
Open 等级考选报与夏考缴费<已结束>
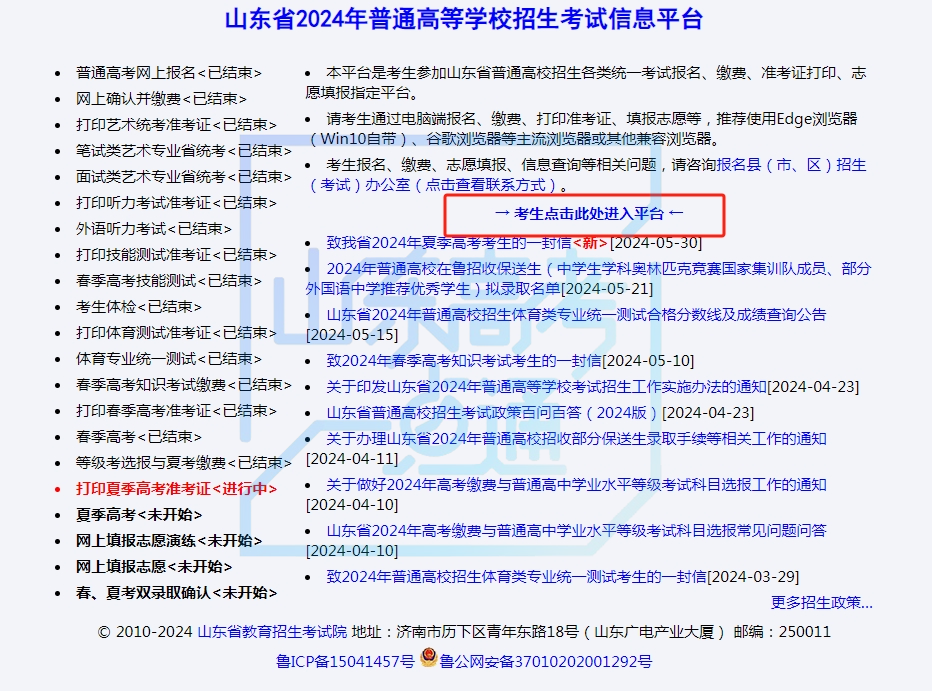[x=184, y=463]
